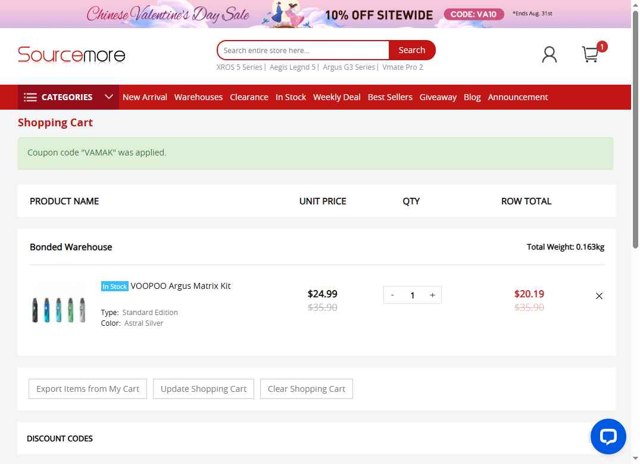Click Clear Shopping Cart button

coord(307,389)
